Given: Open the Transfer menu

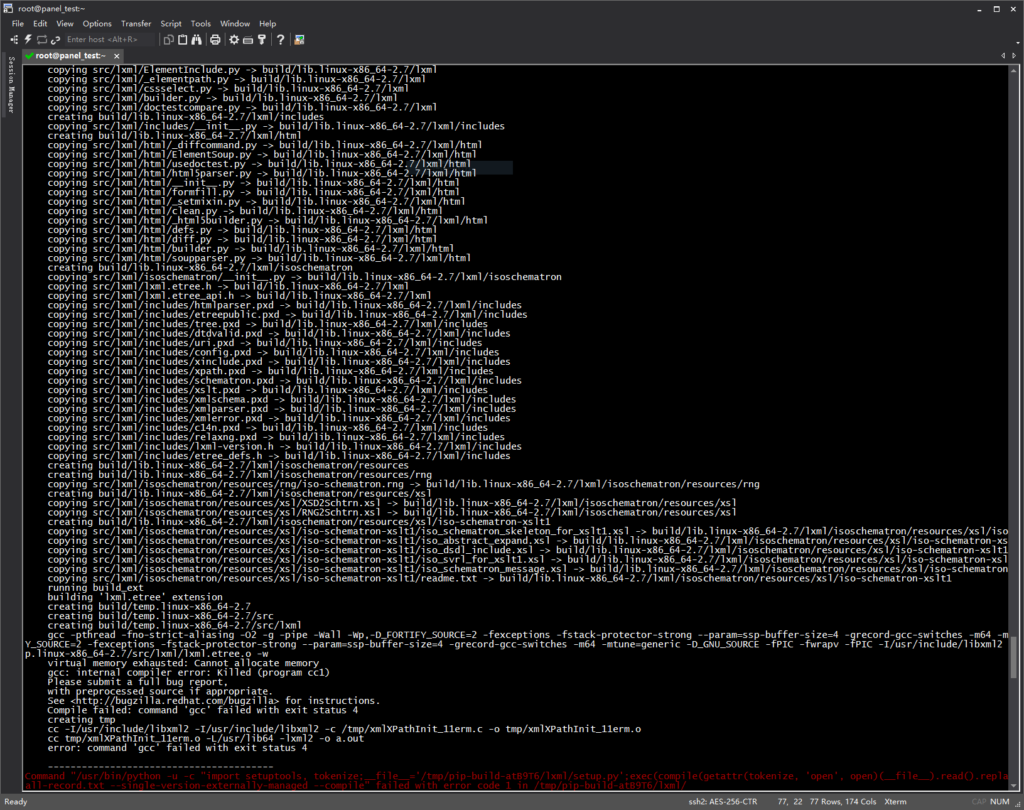Looking at the screenshot, I should 136,23.
